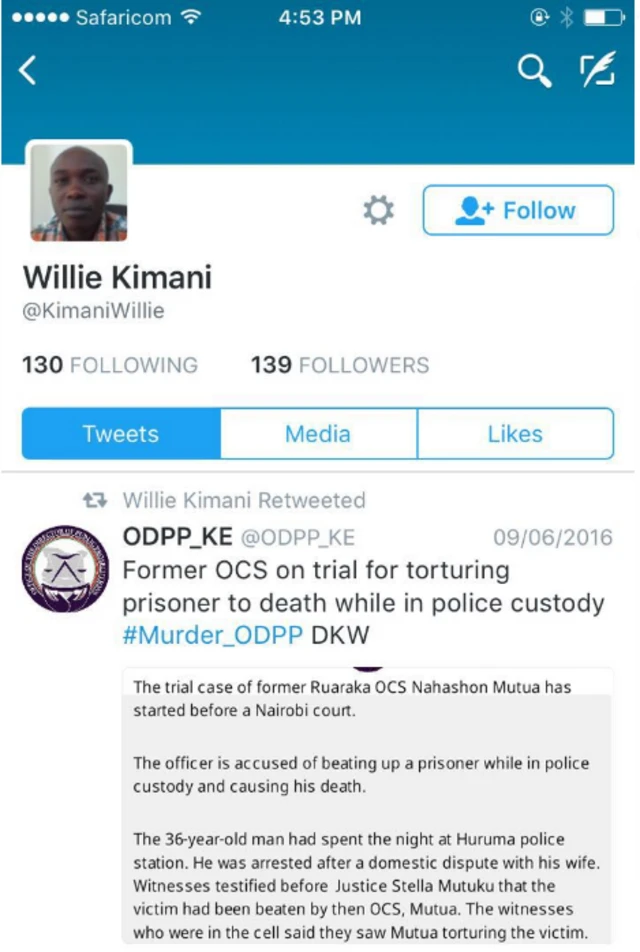Viewport: 640px width, 952px height.
Task: Open the 139 Followers list
Action: point(340,365)
